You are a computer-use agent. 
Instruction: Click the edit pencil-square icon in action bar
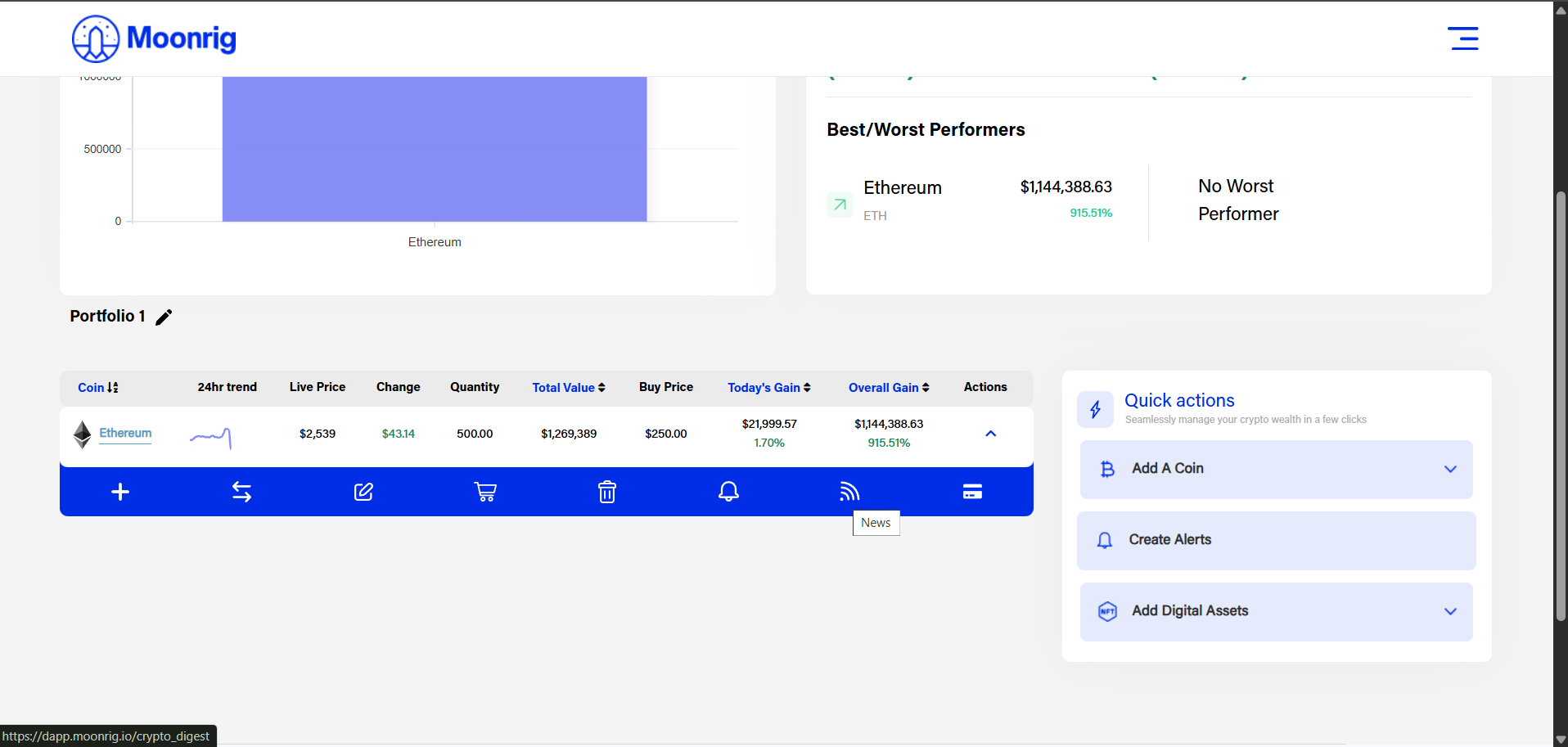(363, 492)
